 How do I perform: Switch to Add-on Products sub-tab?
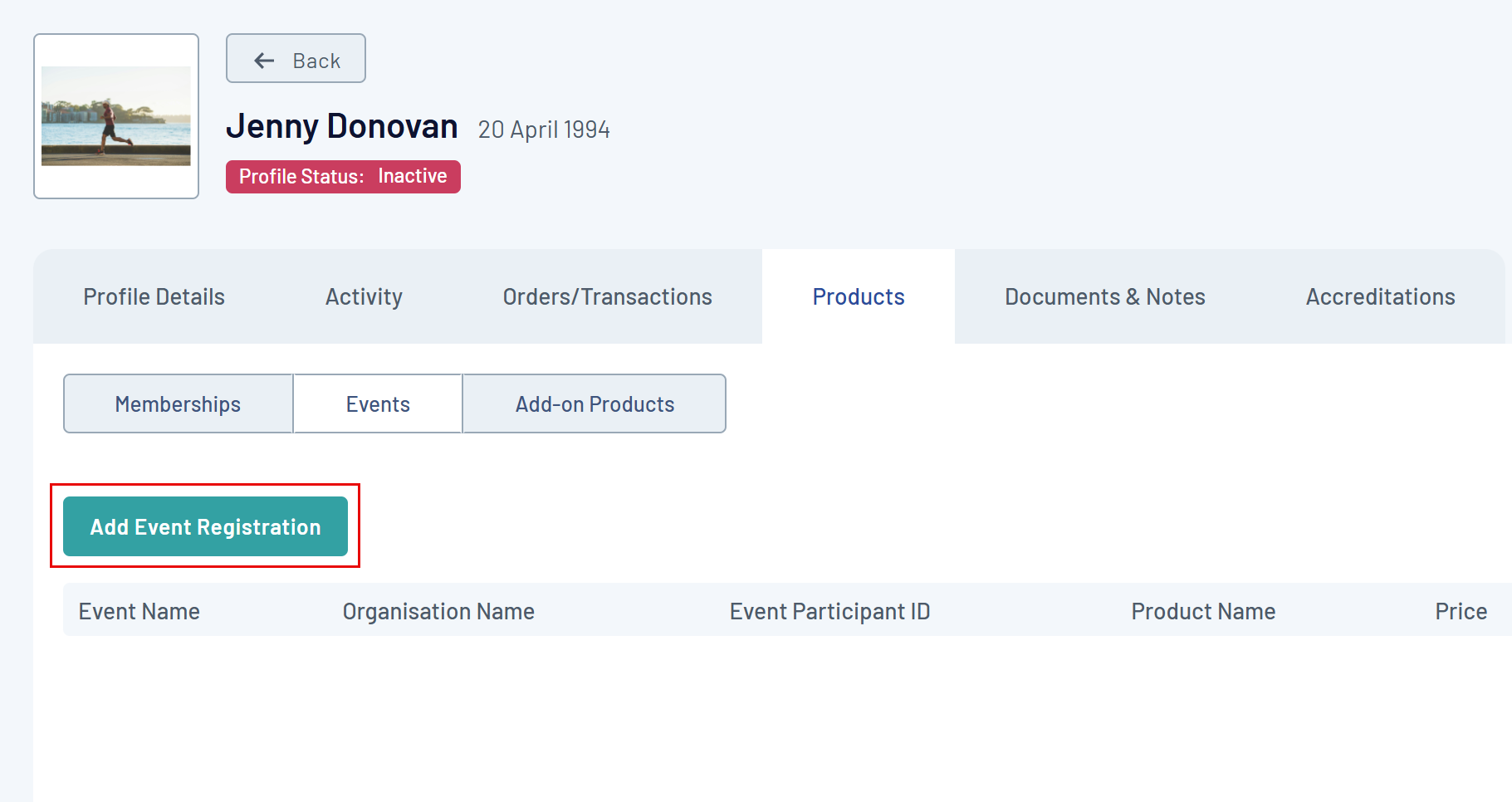pyautogui.click(x=595, y=404)
